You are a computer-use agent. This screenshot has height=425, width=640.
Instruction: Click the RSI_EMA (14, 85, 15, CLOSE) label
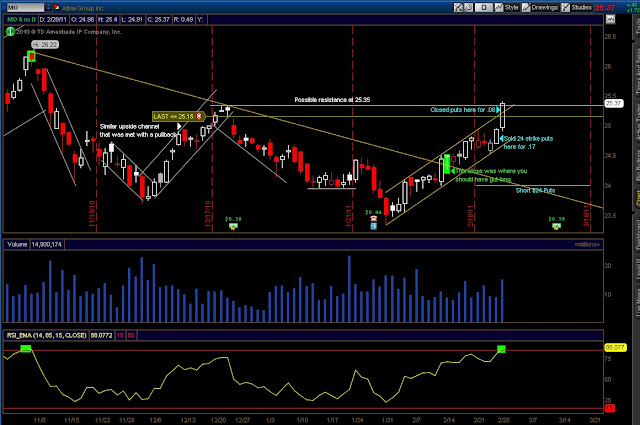[46, 336]
